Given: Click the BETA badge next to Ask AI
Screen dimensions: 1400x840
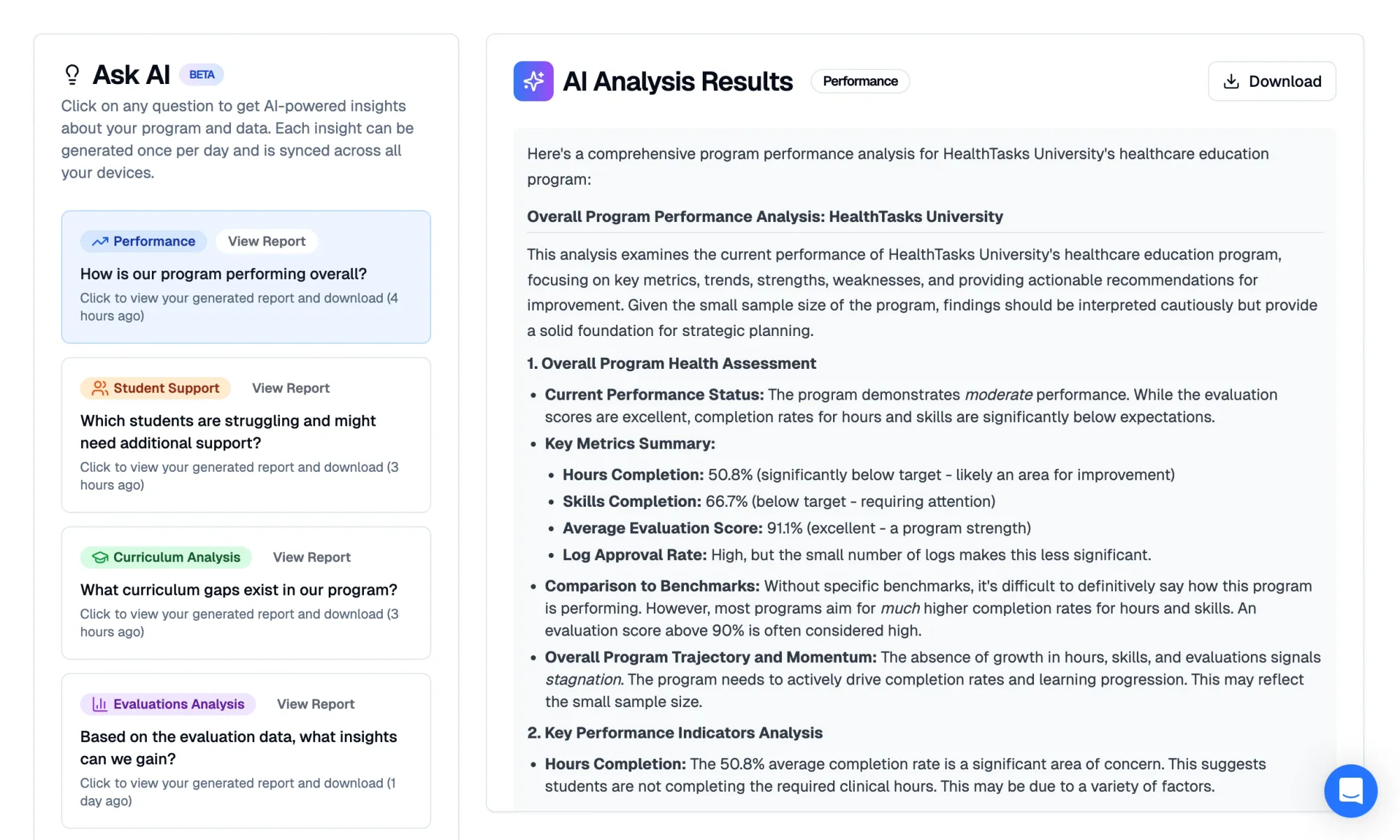Looking at the screenshot, I should (x=202, y=75).
